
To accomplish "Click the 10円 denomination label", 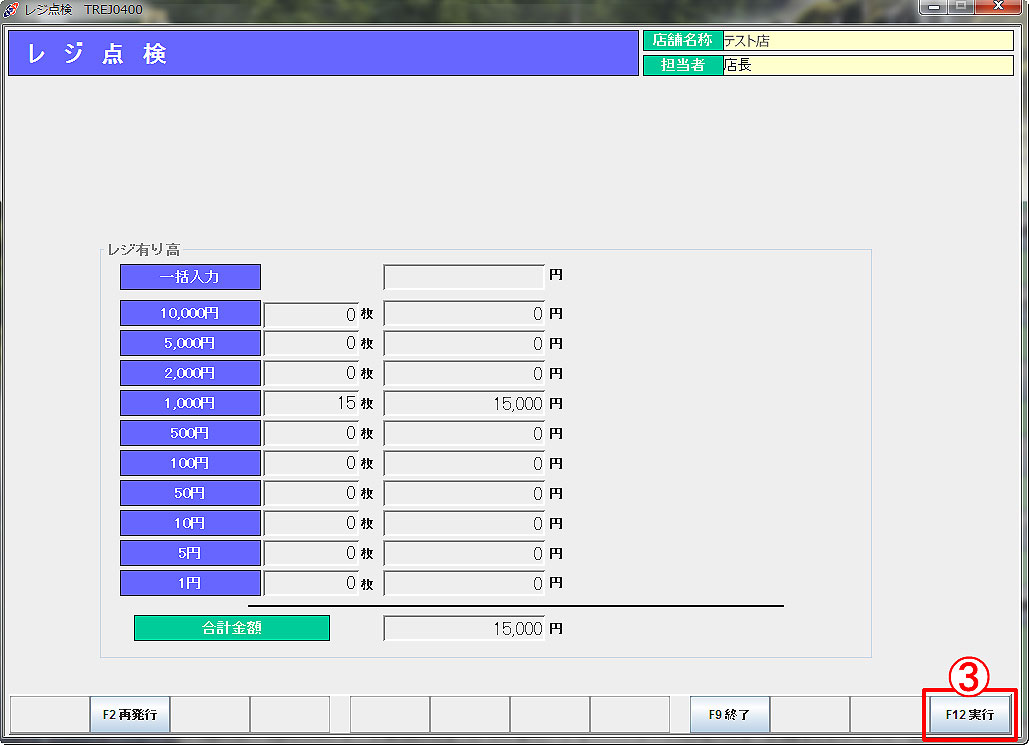I will coord(190,523).
